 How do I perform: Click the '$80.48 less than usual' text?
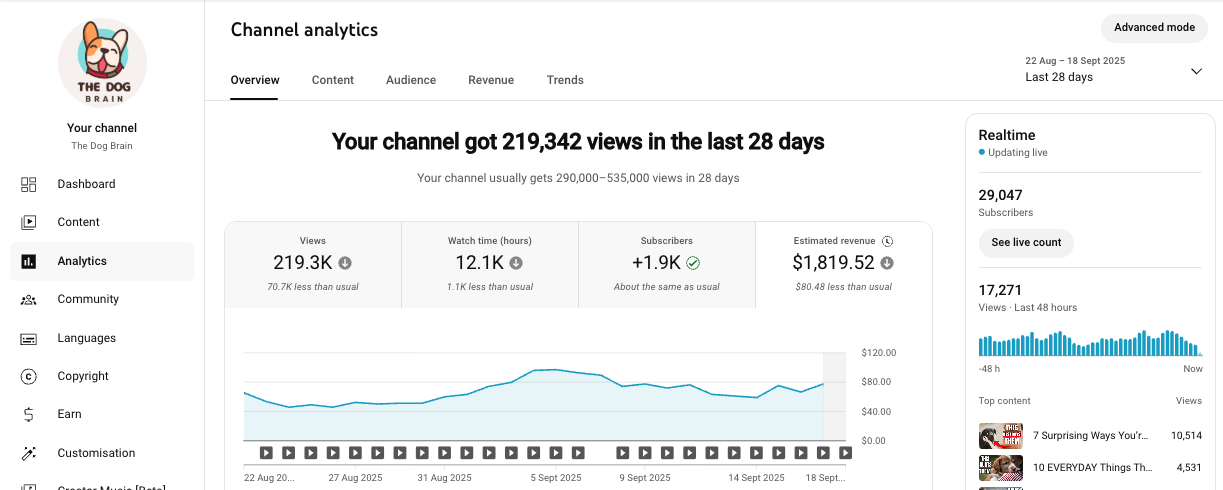[x=843, y=287]
